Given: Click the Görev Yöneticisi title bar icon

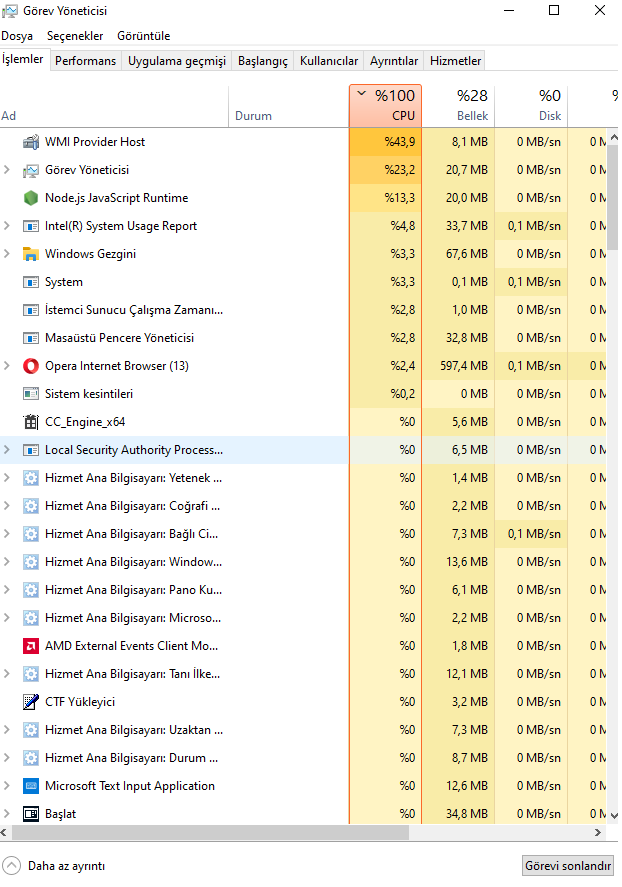Looking at the screenshot, I should coord(10,11).
